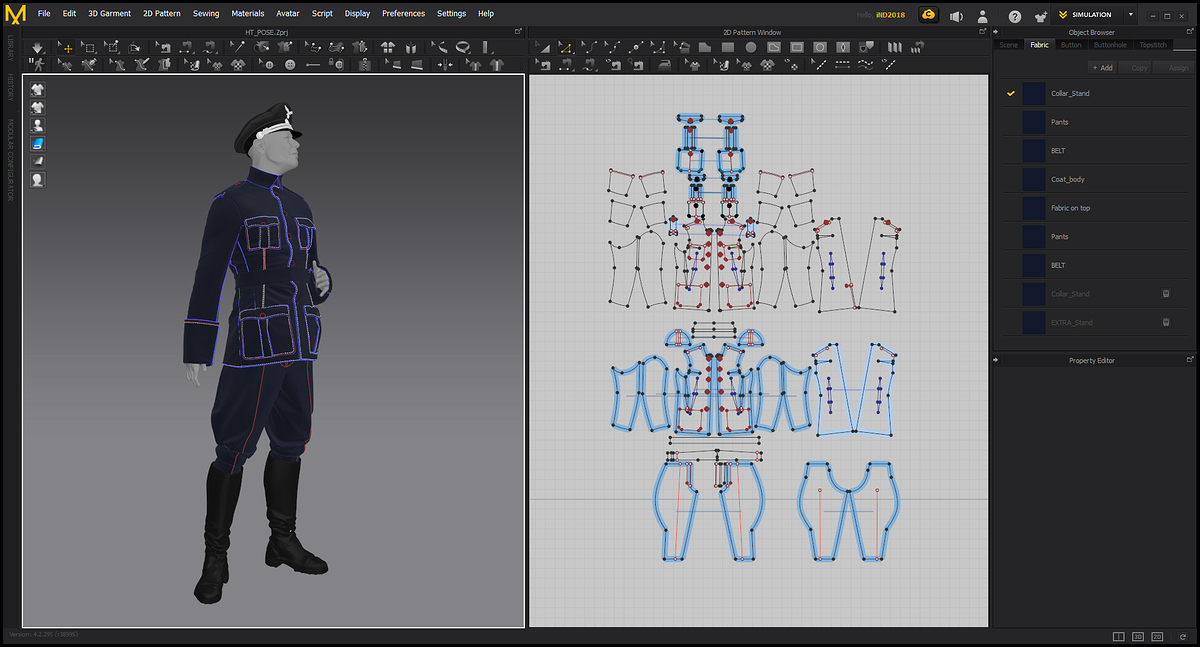The image size is (1200, 647).
Task: Click the Walking avatar pose icon
Action: (x=39, y=64)
